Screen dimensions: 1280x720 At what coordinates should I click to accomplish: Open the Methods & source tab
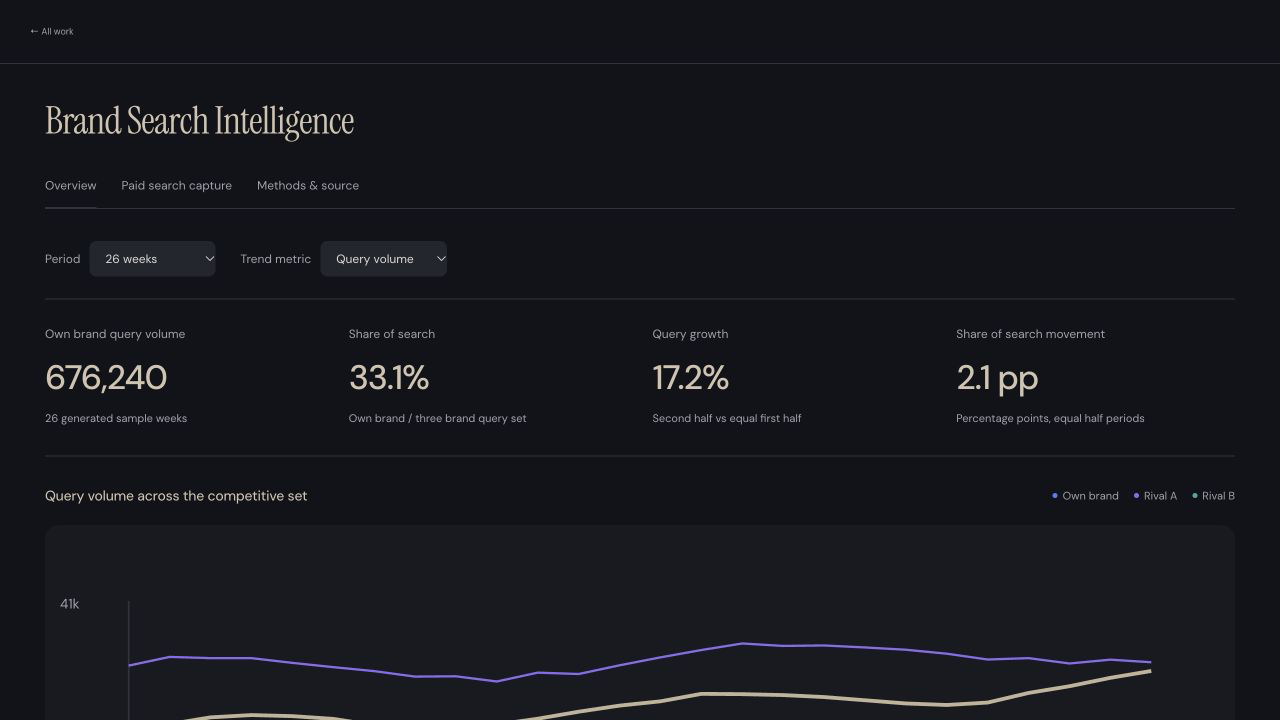[308, 186]
